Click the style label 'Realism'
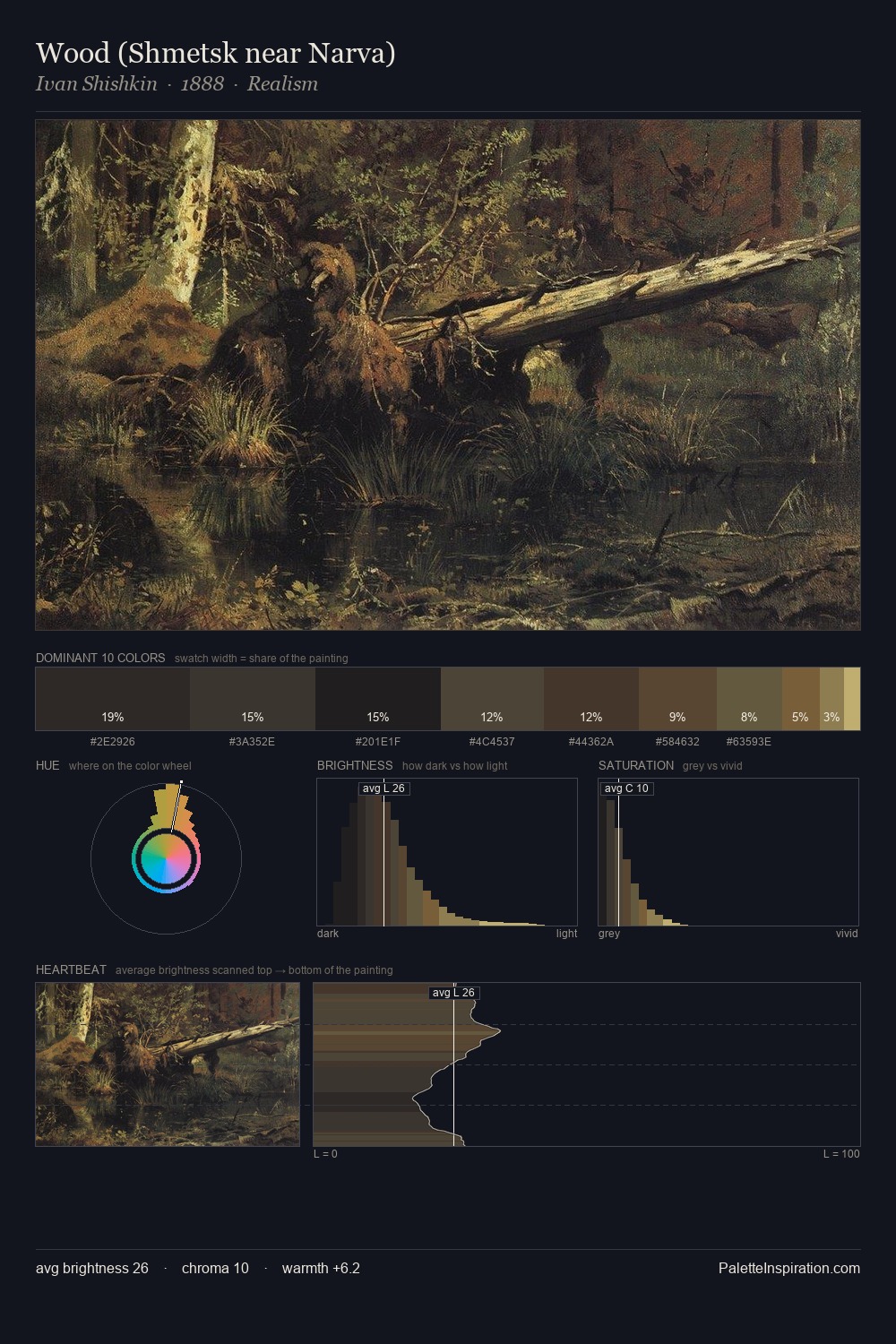This screenshot has height=1344, width=896. 282,83
